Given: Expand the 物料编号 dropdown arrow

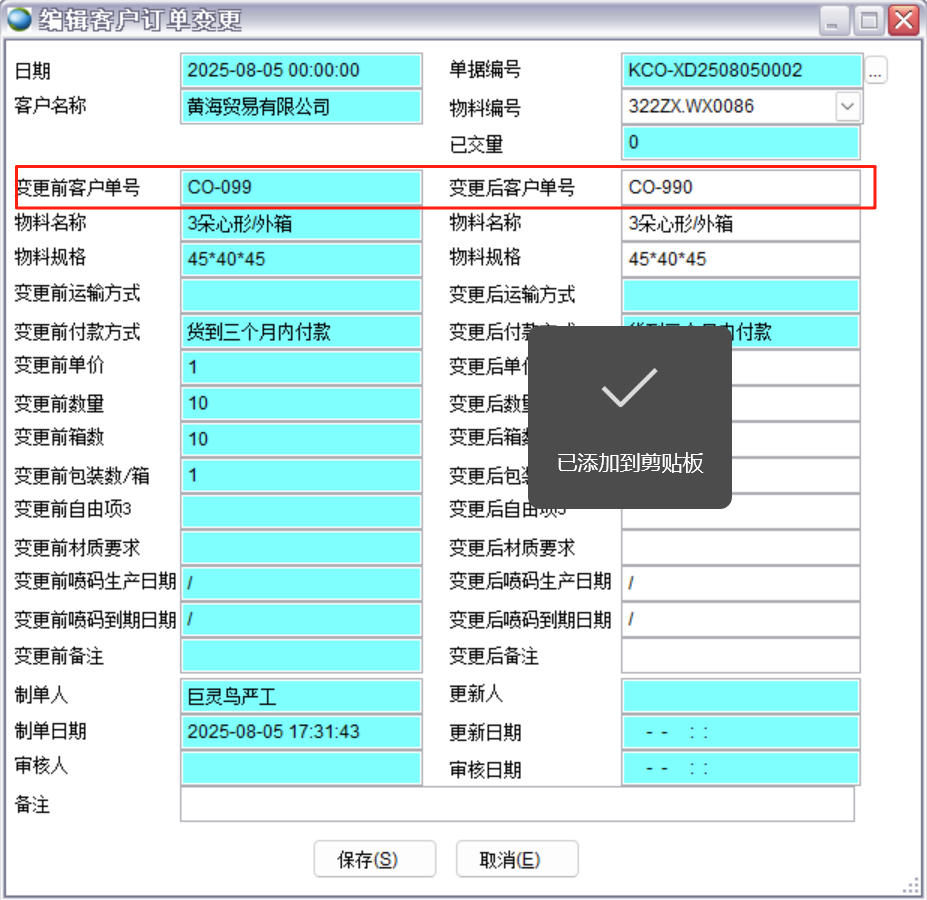Looking at the screenshot, I should pyautogui.click(x=847, y=106).
